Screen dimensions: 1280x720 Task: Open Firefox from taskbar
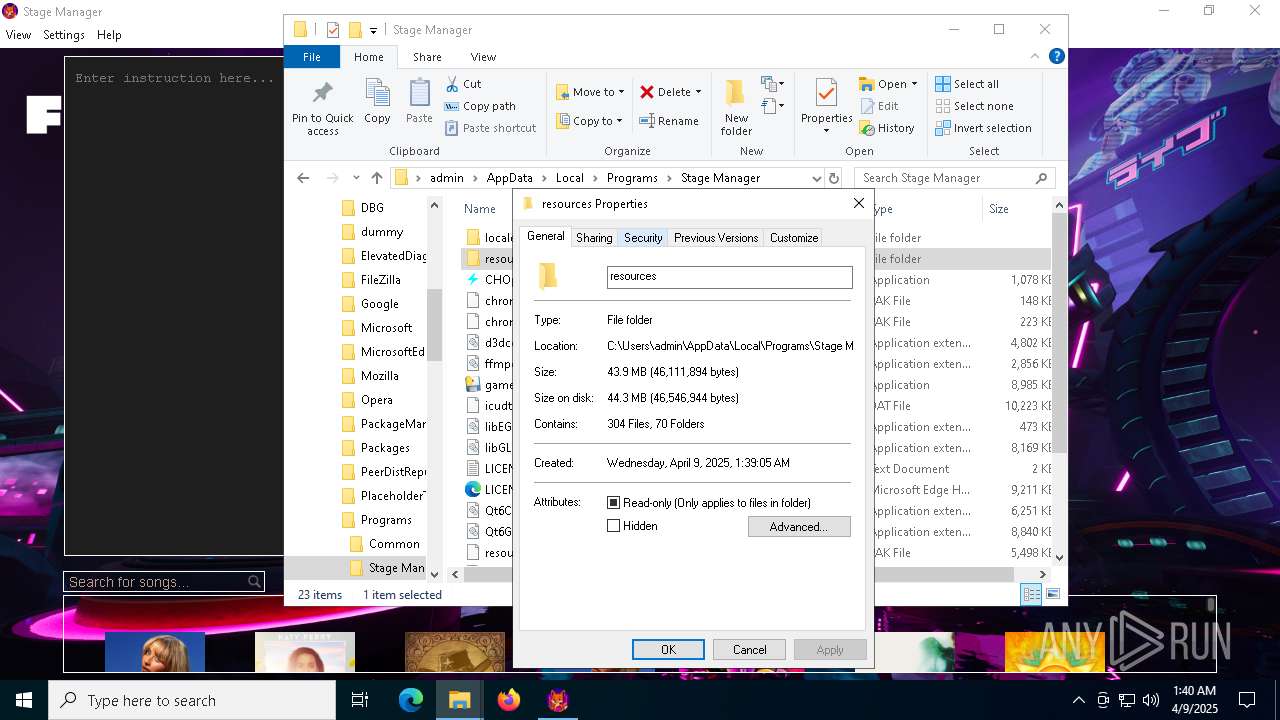[x=509, y=700]
